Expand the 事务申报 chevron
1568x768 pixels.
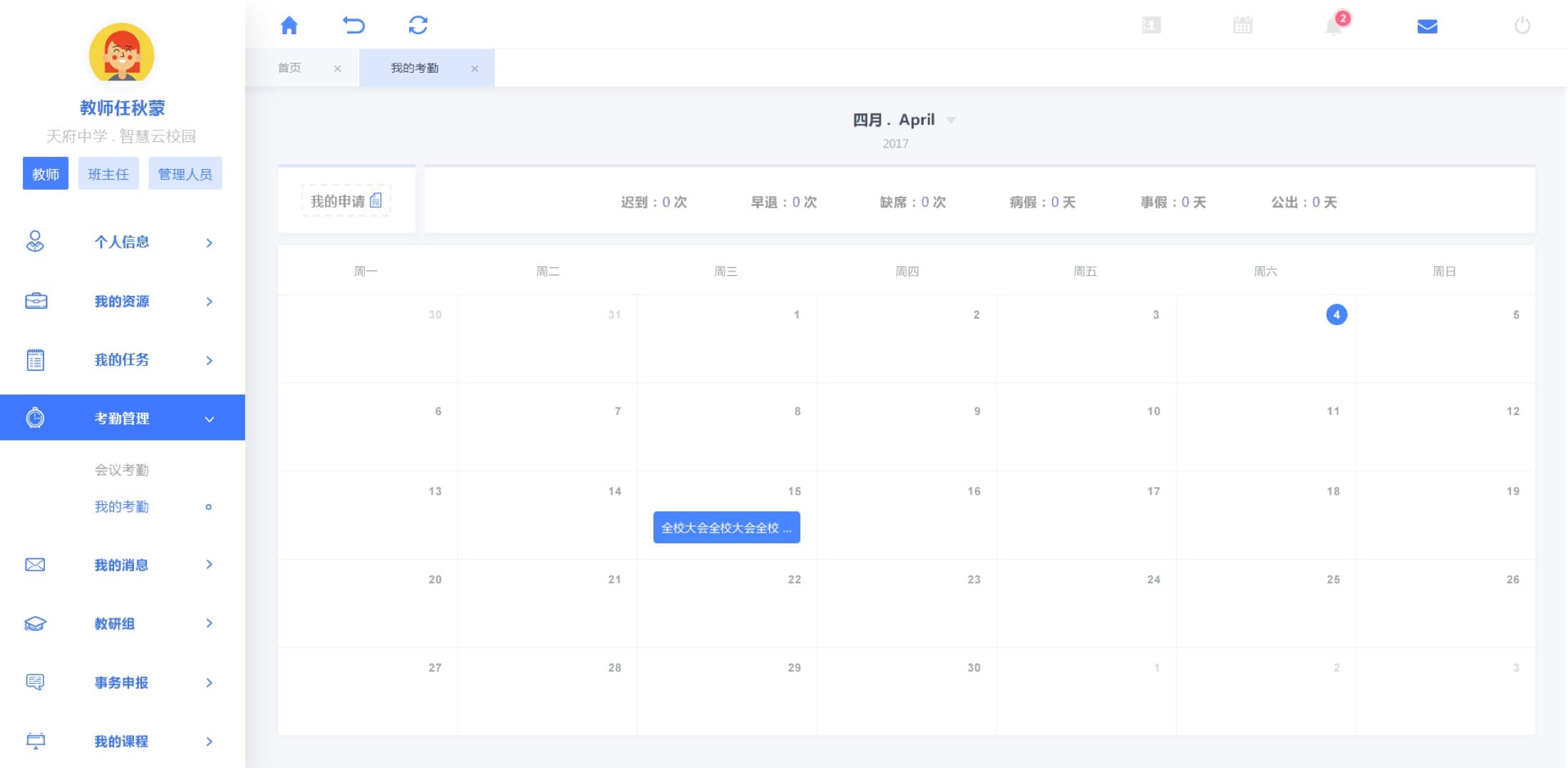209,682
